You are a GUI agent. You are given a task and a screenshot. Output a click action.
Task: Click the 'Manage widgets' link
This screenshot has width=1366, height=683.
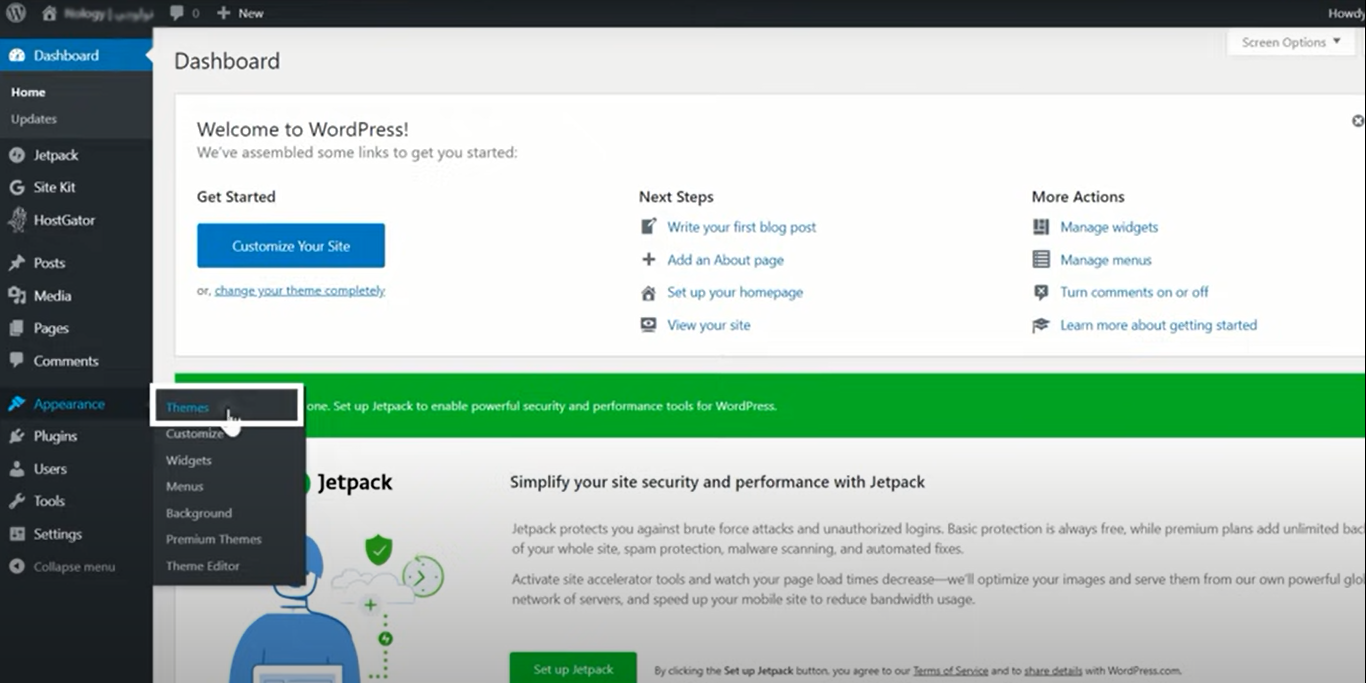click(1109, 227)
